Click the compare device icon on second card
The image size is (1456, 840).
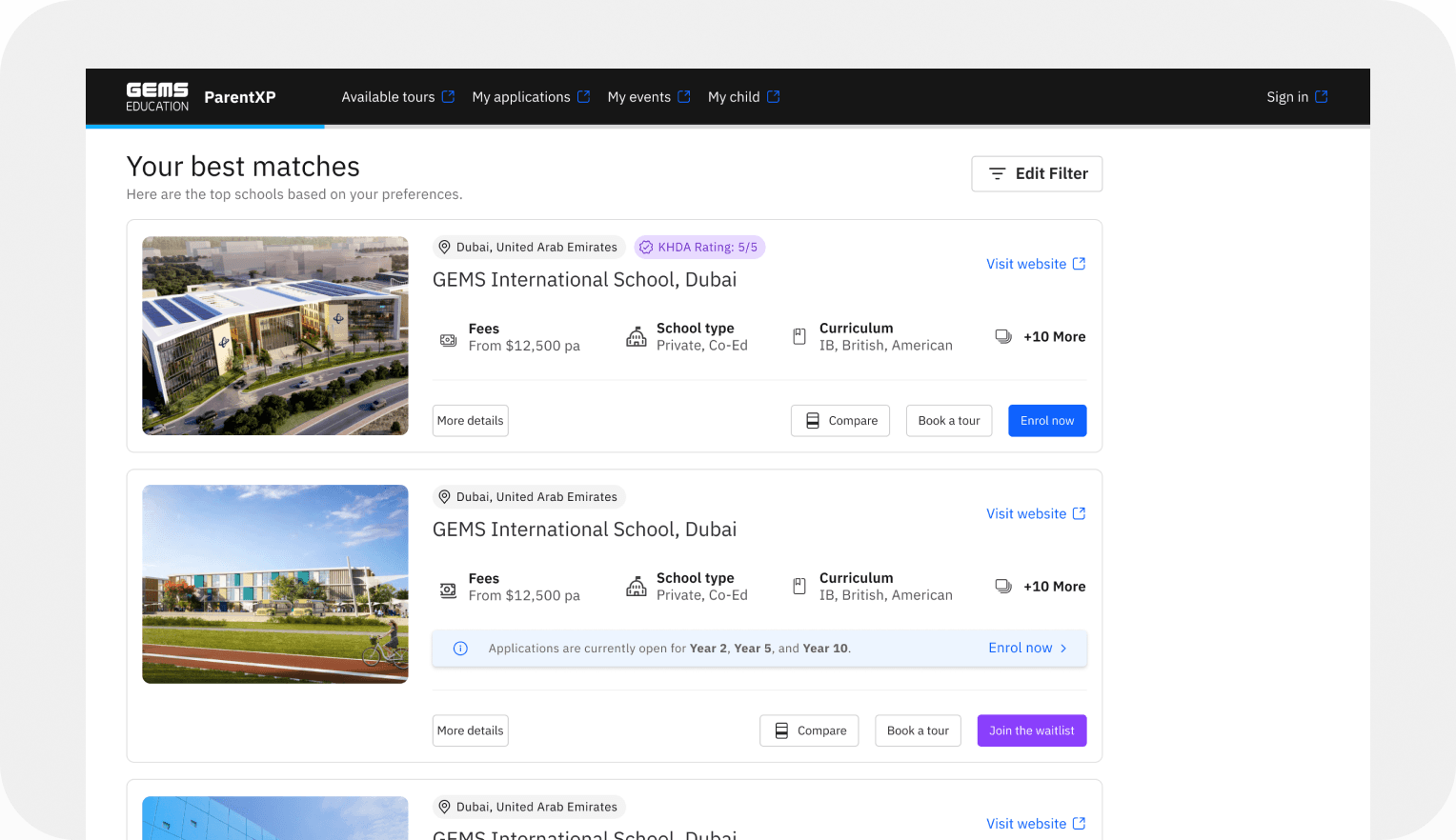[x=780, y=730]
